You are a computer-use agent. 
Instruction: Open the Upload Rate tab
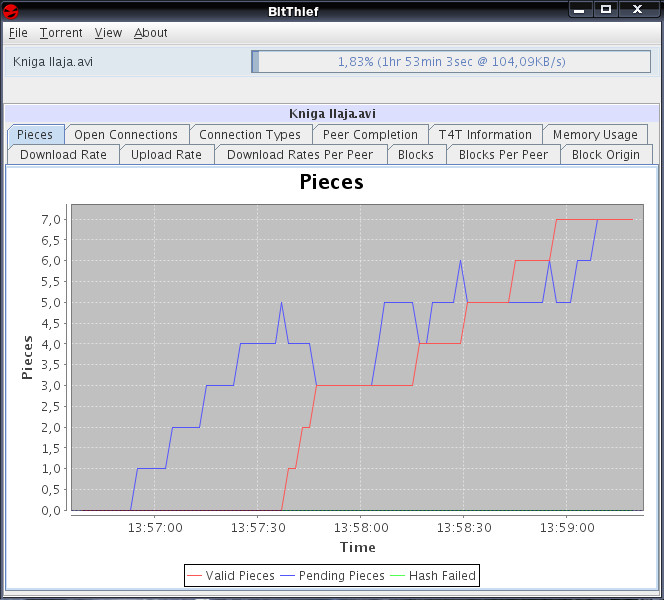point(166,155)
